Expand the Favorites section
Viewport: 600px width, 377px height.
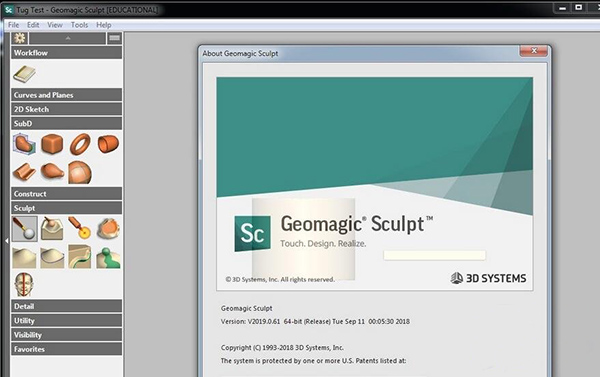tap(67, 349)
